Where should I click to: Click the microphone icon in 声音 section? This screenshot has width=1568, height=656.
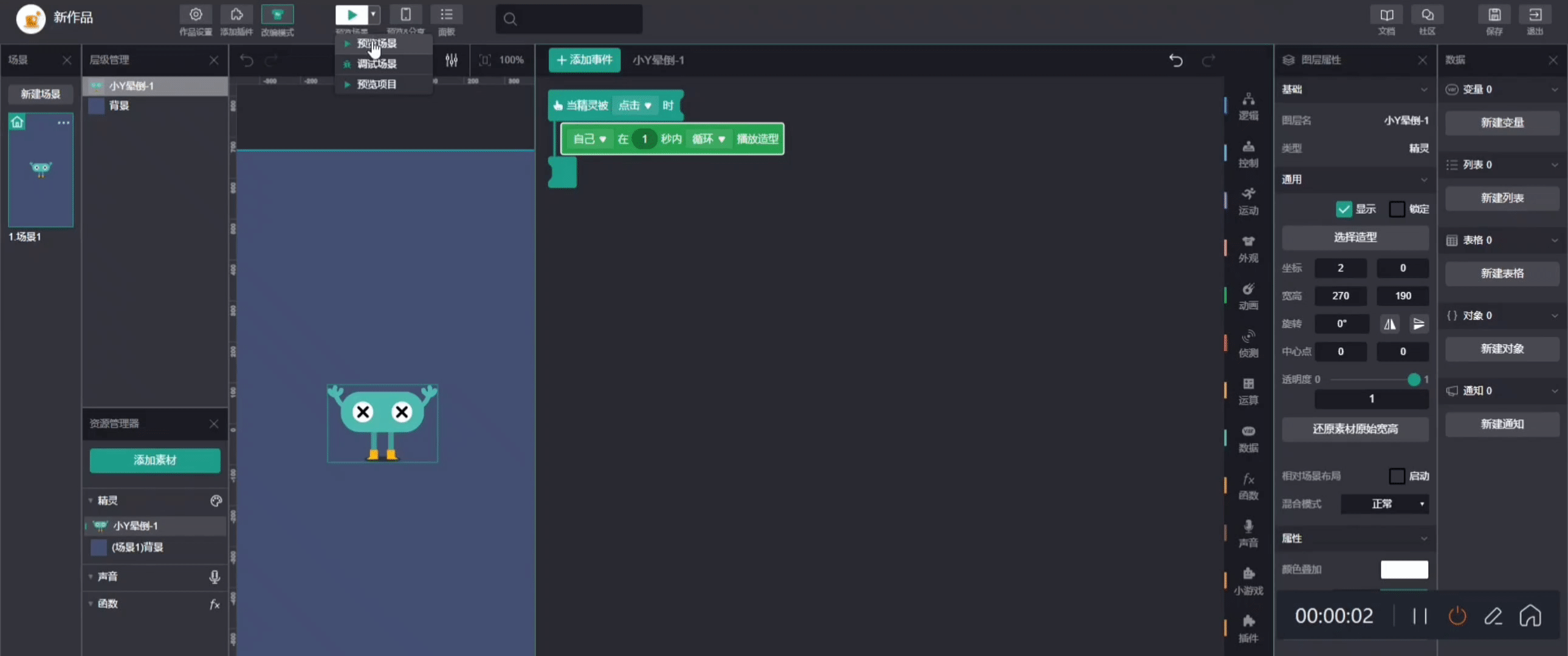coord(215,576)
